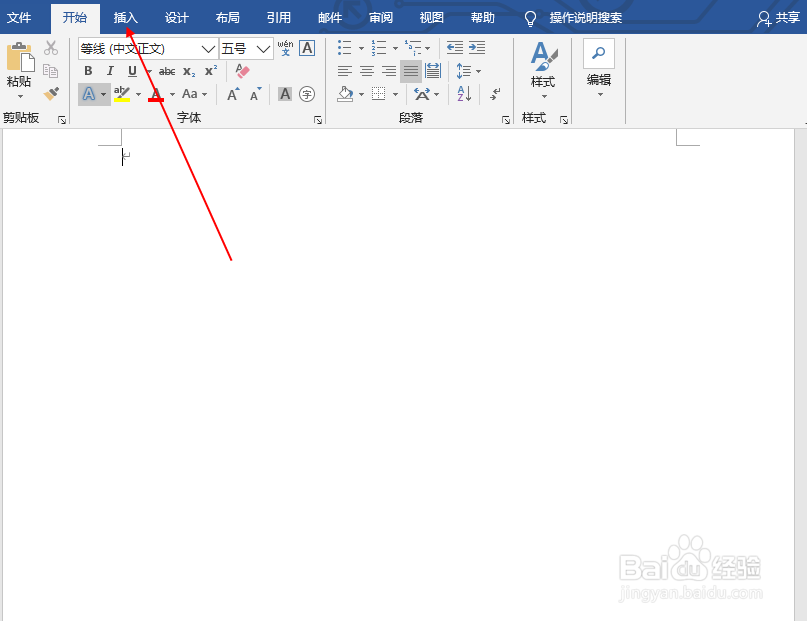Expand the Styles gallery dropdown
The width and height of the screenshot is (807, 621).
pos(545,96)
